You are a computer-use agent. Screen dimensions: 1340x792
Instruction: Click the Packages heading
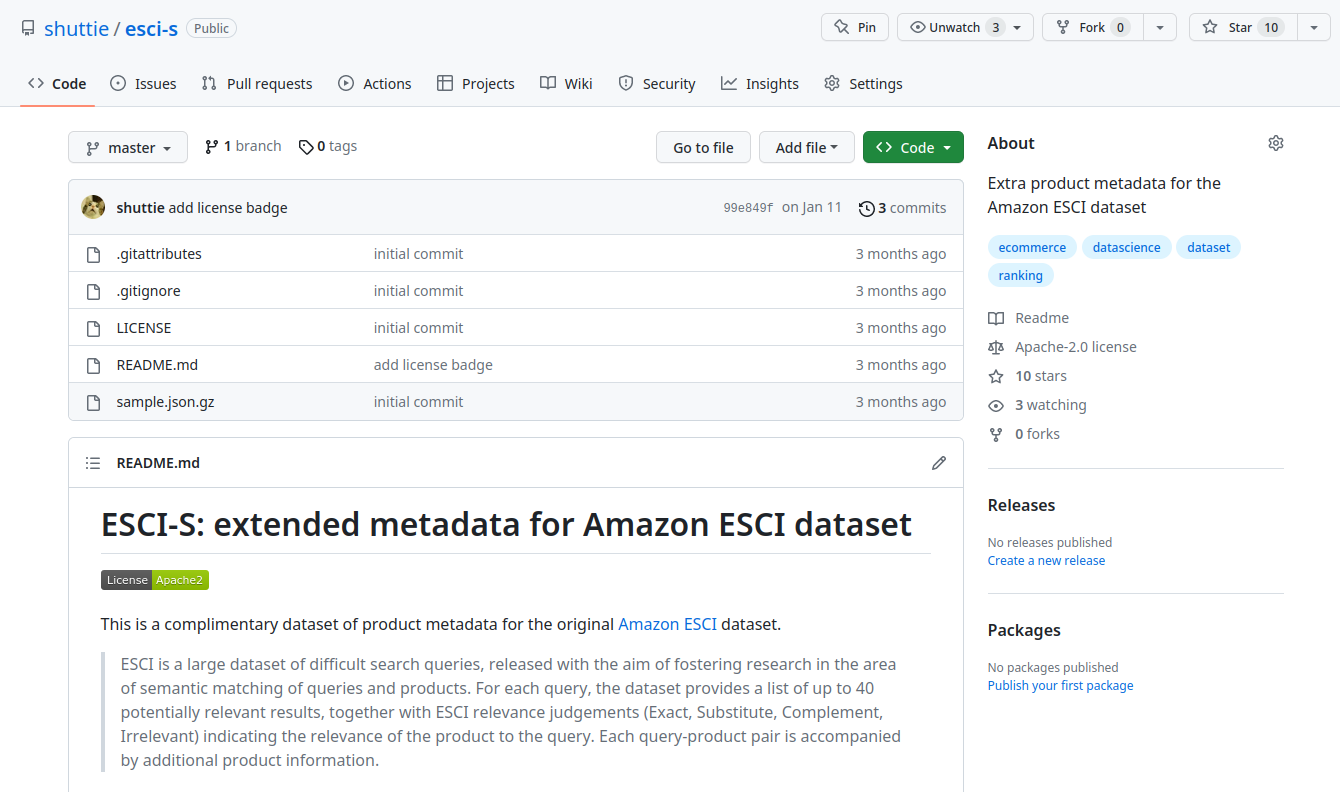click(x=1024, y=630)
